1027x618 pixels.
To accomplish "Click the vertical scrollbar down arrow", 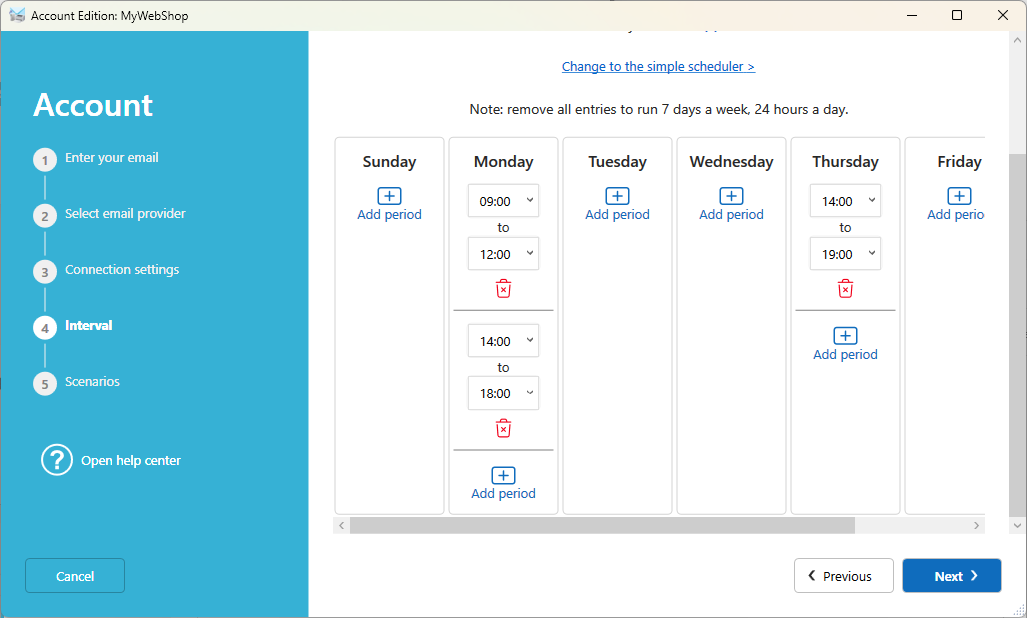I will [1017, 525].
